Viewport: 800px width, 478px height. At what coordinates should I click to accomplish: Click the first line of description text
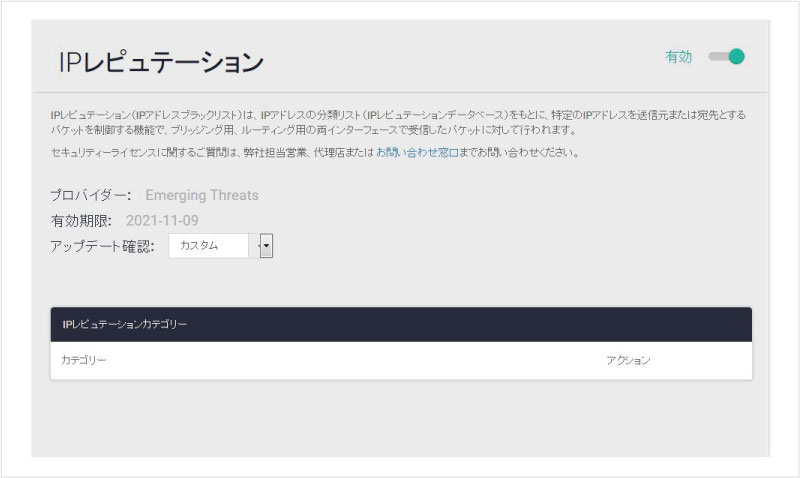(398, 116)
